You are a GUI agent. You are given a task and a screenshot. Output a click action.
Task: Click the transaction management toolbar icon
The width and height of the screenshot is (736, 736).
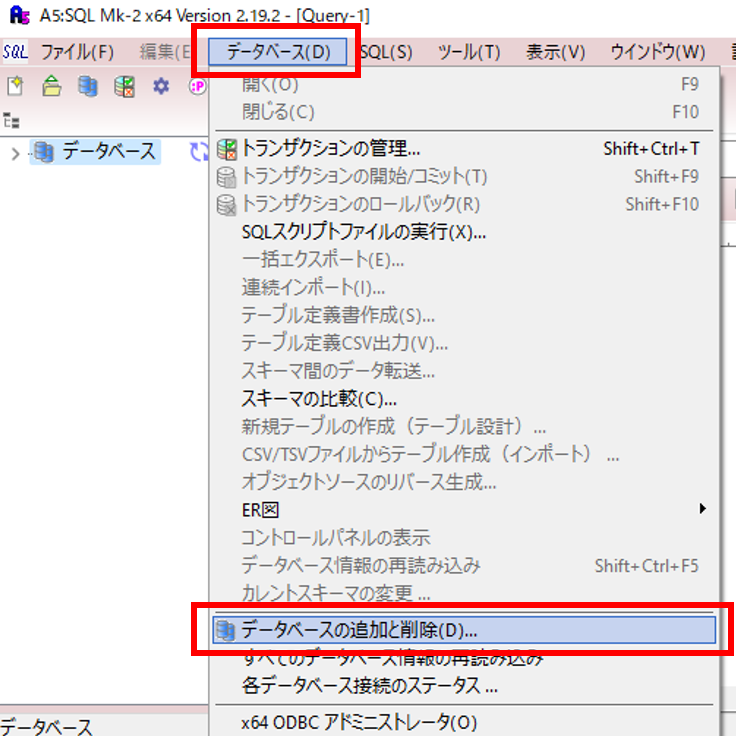click(x=124, y=86)
